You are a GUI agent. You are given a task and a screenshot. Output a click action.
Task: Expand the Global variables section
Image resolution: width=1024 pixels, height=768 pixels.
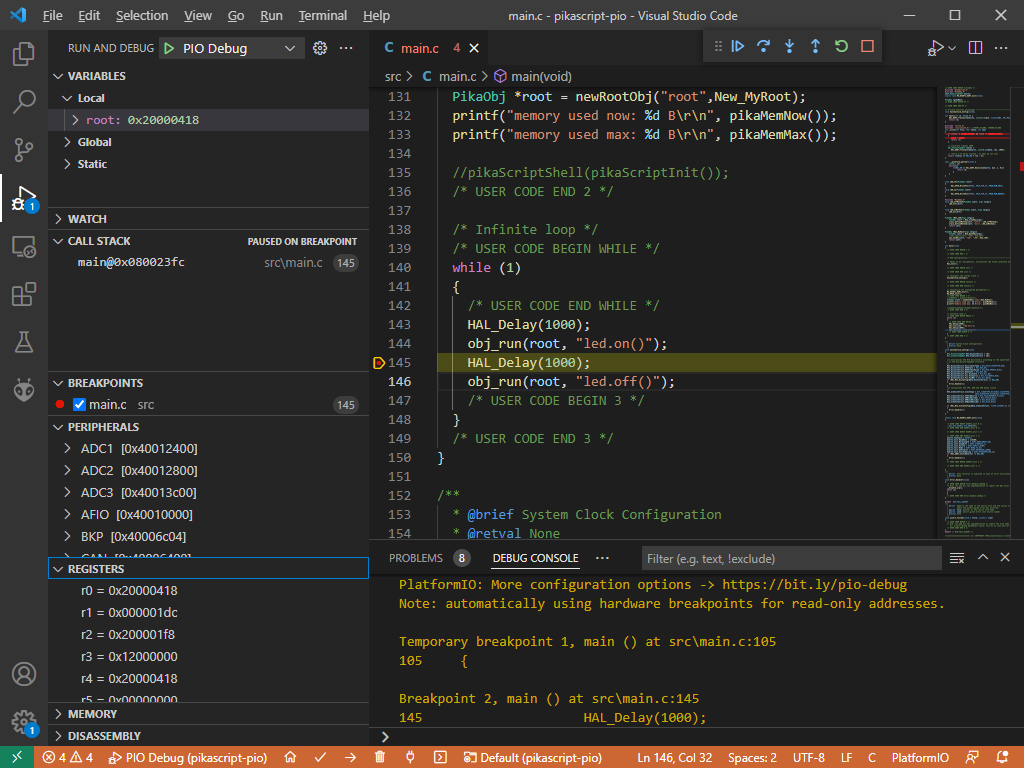coord(94,142)
